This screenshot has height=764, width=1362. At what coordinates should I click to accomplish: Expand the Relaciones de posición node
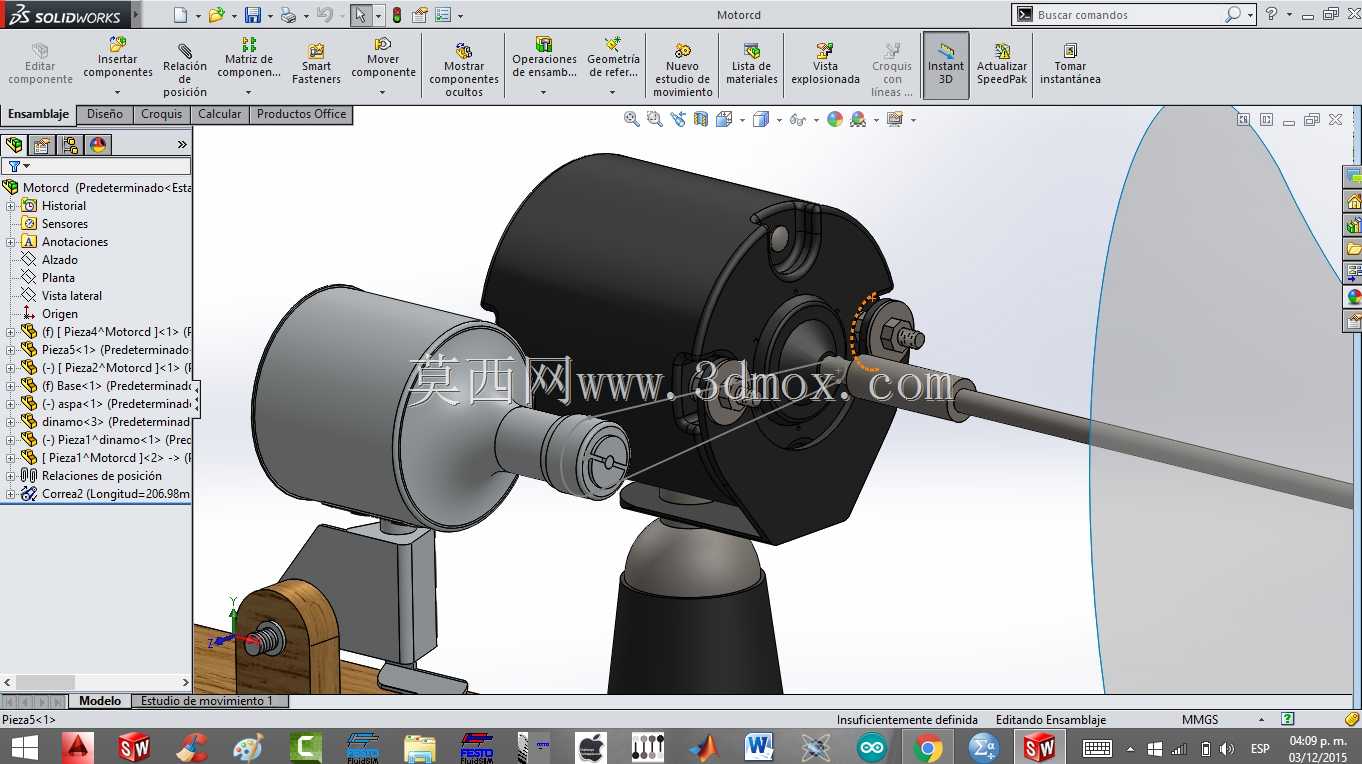pyautogui.click(x=11, y=476)
